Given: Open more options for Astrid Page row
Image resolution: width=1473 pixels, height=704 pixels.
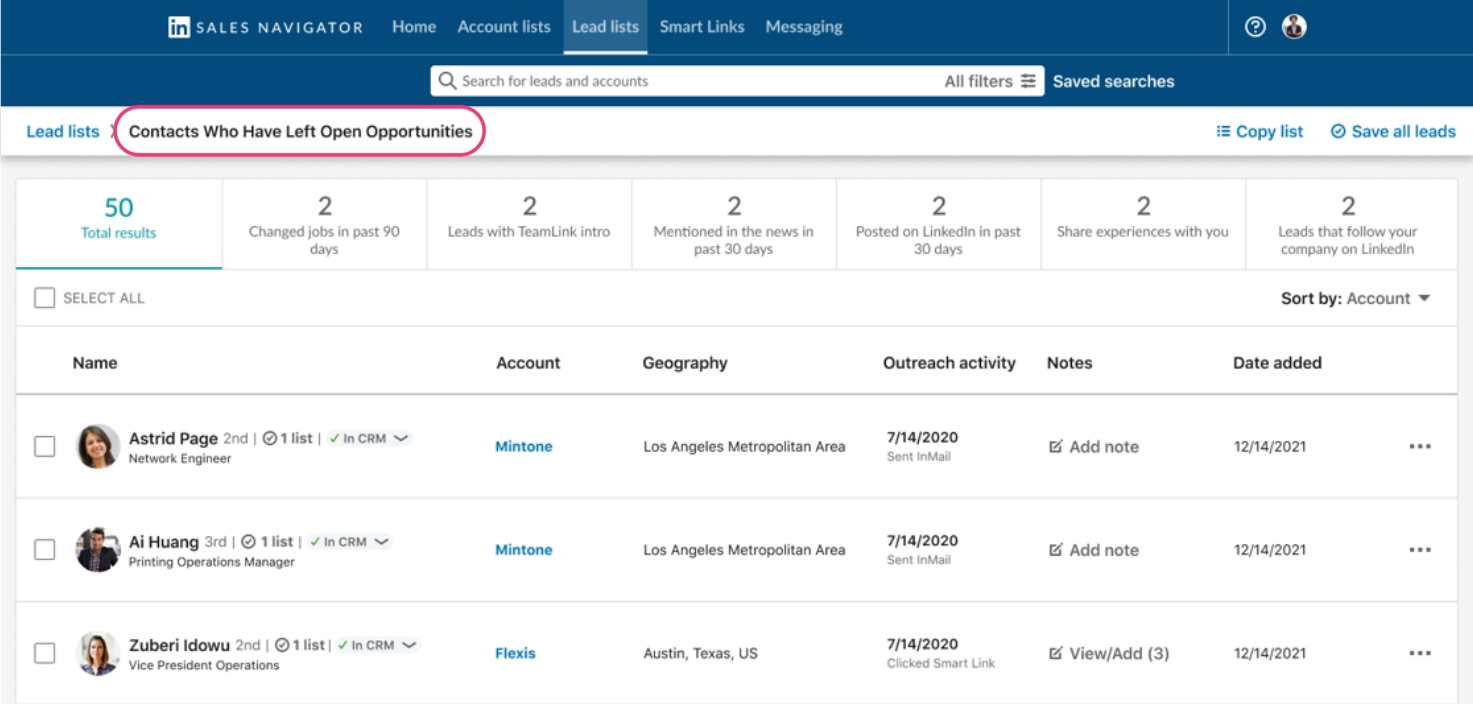Looking at the screenshot, I should 1420,447.
